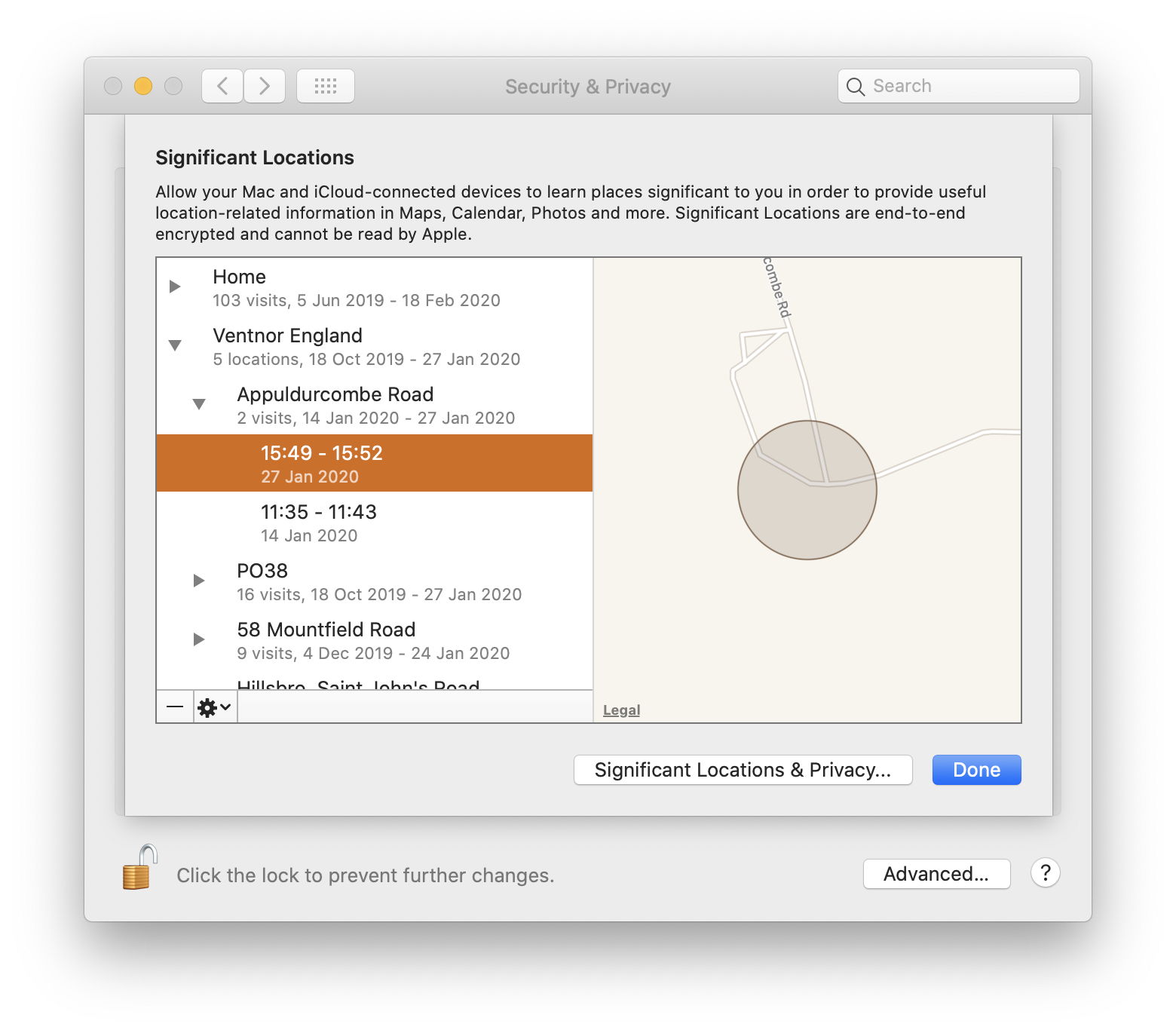Click the forward navigation arrow
This screenshot has height=1033, width=1176.
point(265,86)
